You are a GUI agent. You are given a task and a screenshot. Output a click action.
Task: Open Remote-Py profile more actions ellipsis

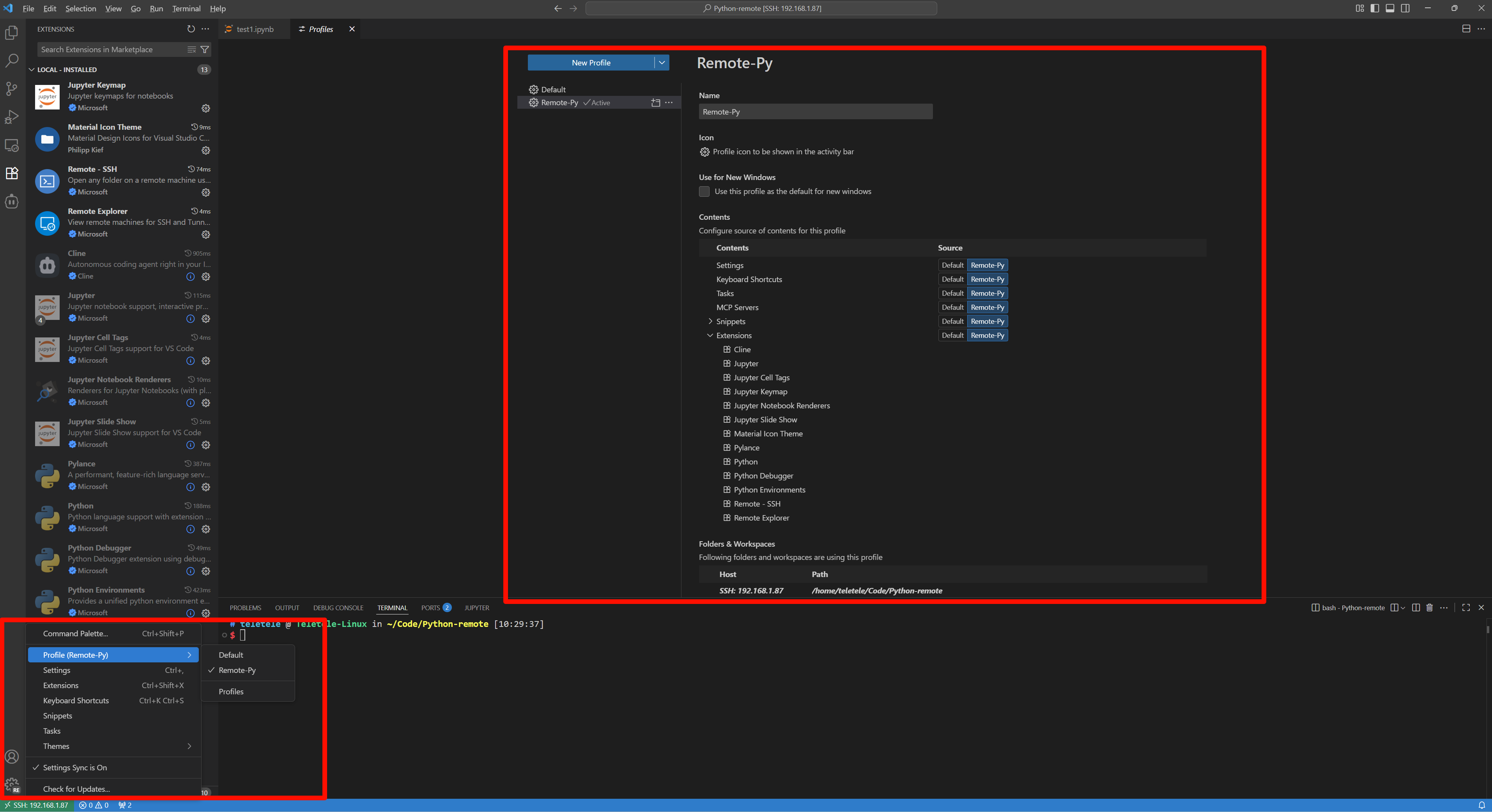(669, 102)
